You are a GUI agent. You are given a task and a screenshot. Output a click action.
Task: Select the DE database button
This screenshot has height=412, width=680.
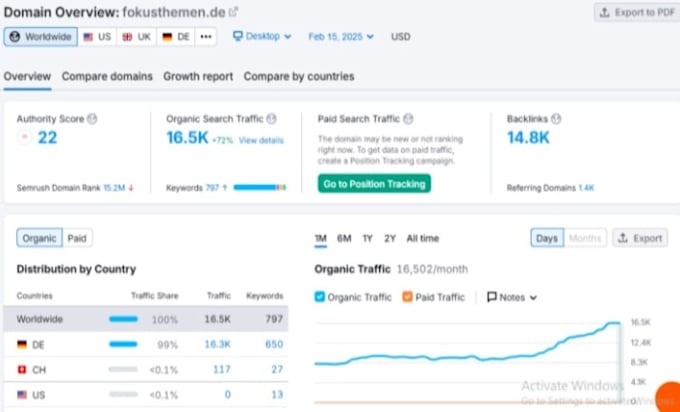coord(176,37)
